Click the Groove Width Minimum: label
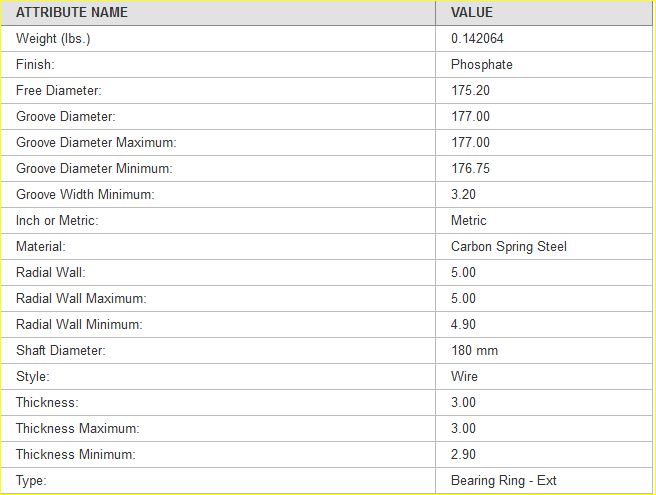Image resolution: width=656 pixels, height=495 pixels. (x=85, y=195)
